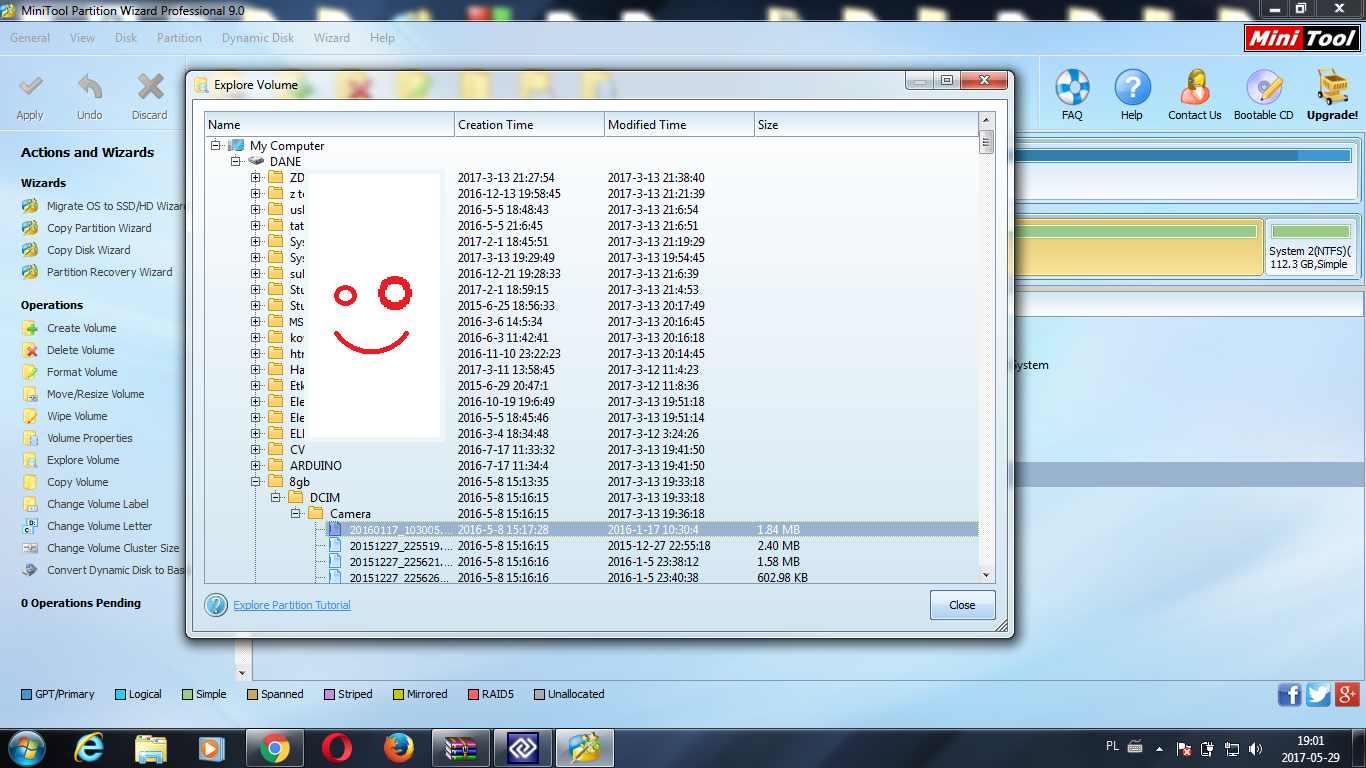The width and height of the screenshot is (1366, 768).
Task: Collapse the DCIM folder node
Action: (x=275, y=498)
